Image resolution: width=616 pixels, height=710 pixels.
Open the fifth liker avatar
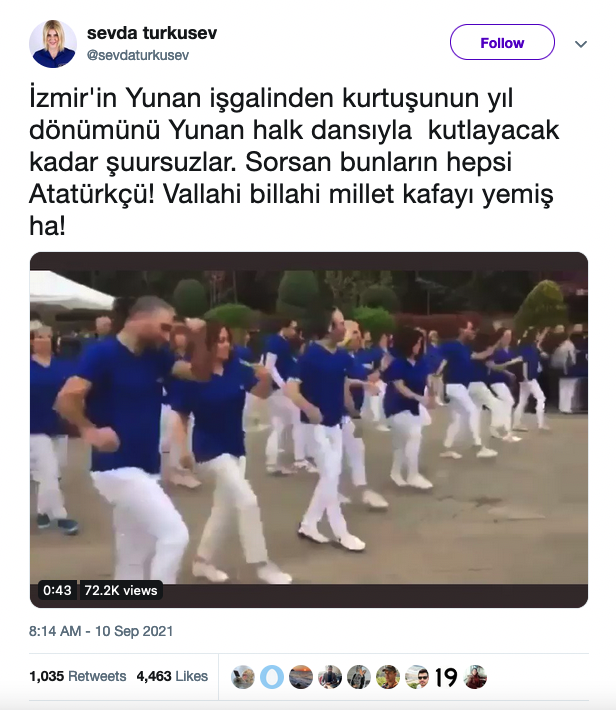359,677
